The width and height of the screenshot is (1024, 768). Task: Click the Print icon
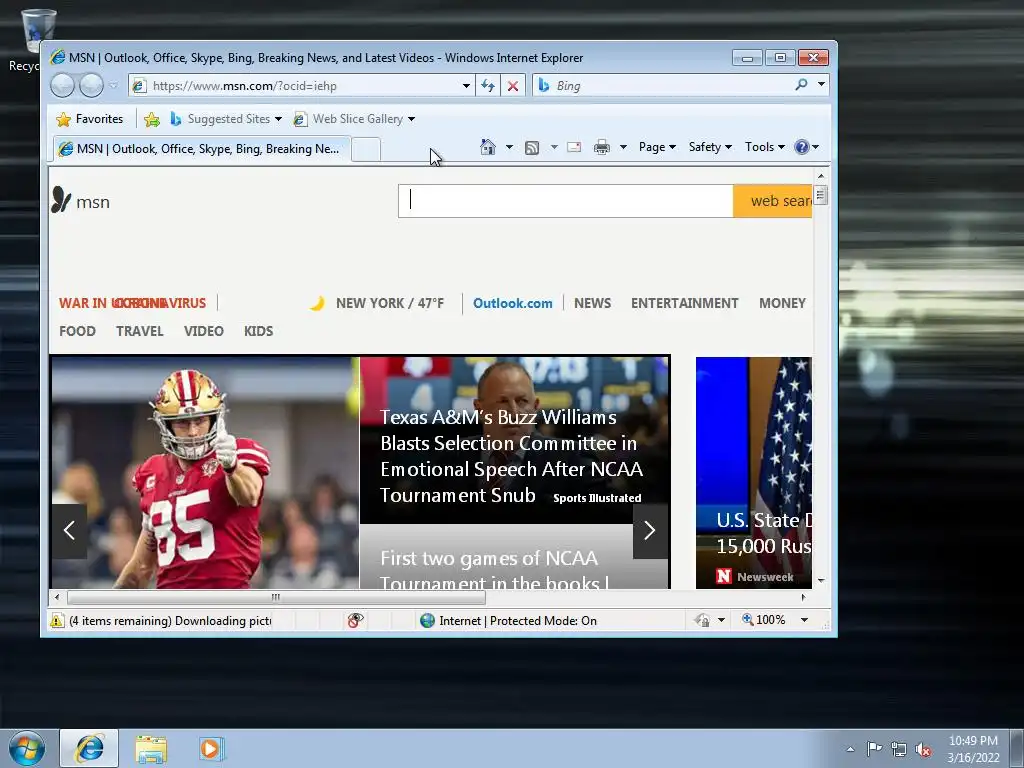[x=601, y=147]
